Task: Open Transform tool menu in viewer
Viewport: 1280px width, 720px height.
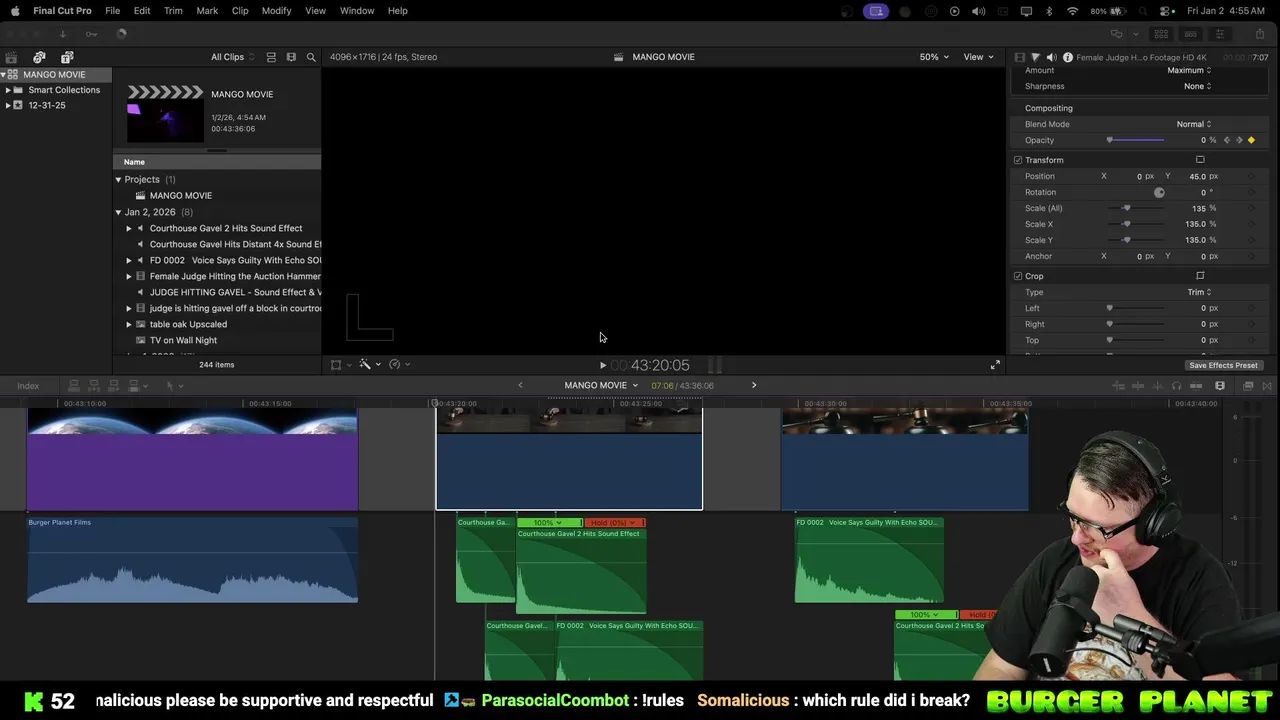Action: click(x=340, y=365)
